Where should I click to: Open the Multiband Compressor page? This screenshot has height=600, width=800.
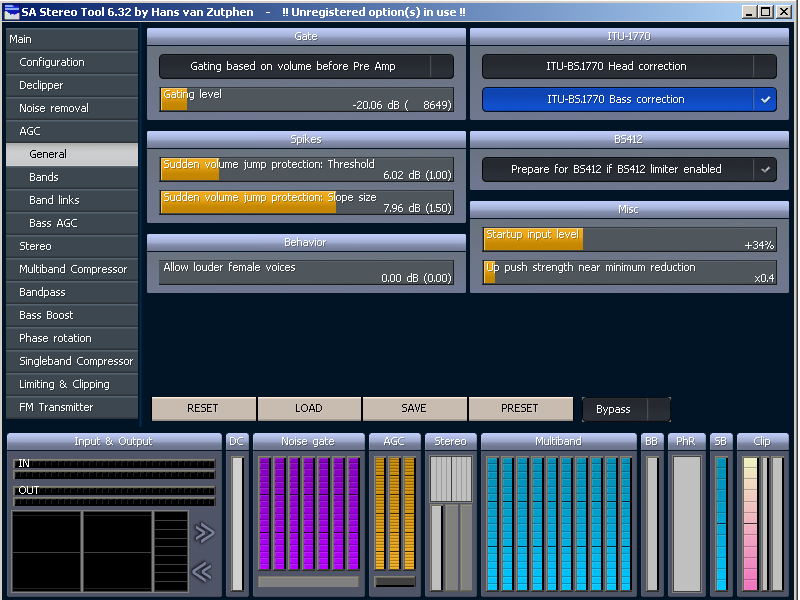pos(72,269)
